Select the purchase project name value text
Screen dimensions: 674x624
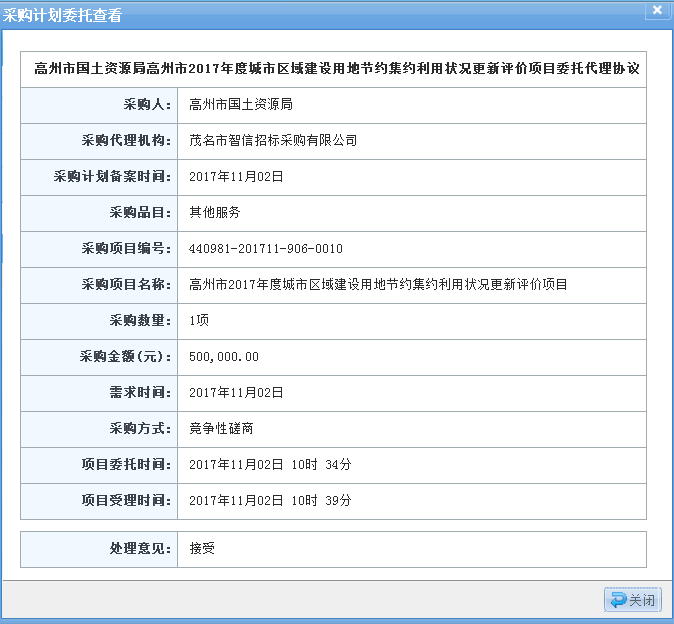(378, 284)
